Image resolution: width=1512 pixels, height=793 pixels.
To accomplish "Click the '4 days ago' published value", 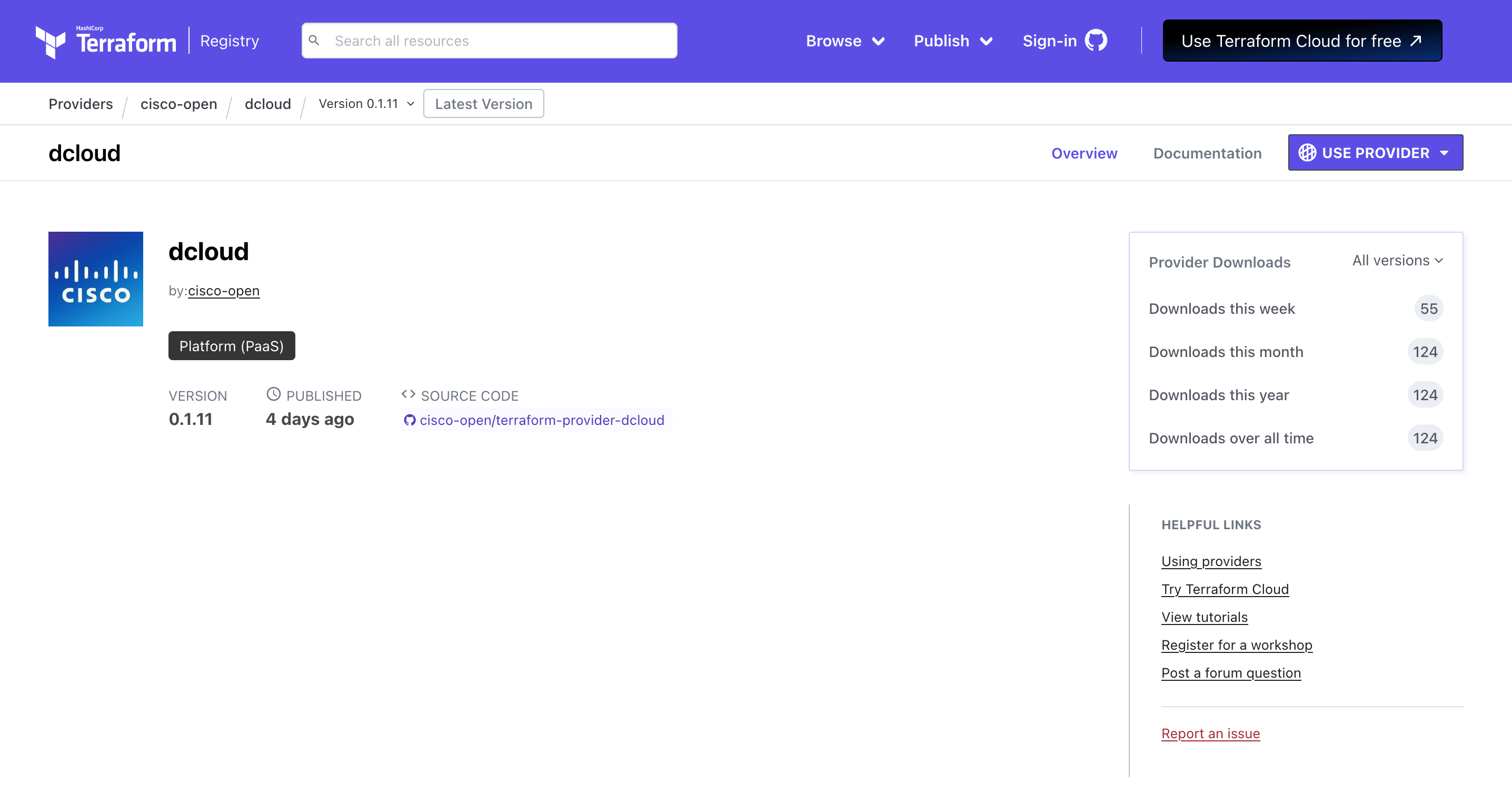I will tap(310, 419).
